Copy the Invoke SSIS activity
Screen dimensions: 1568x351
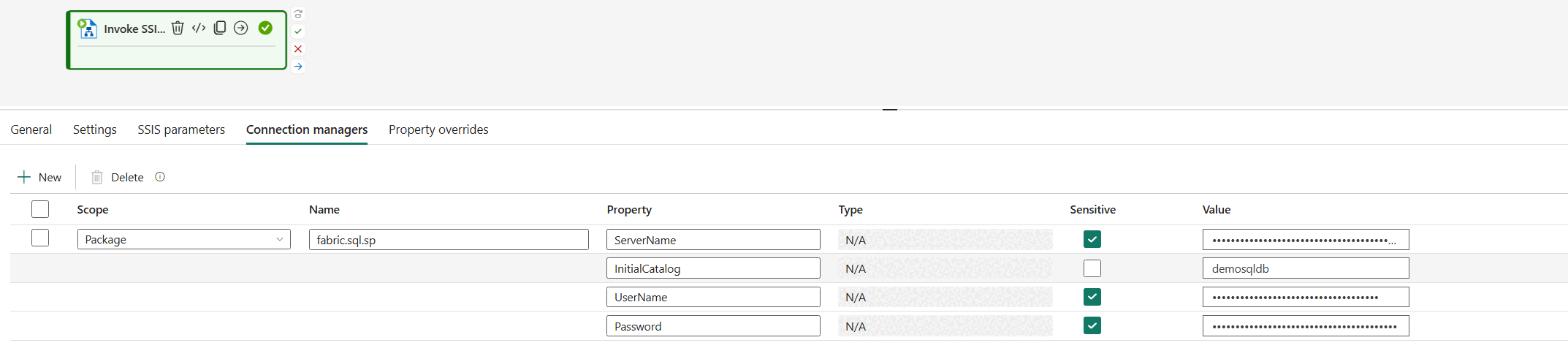point(220,29)
